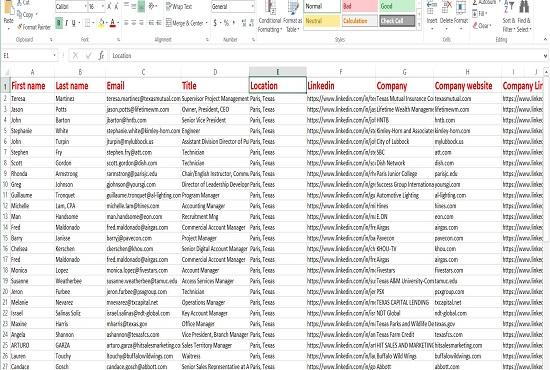Open the Calibri font name dropdown
Image resolution: width=550 pixels, height=370 pixels.
(86, 6)
